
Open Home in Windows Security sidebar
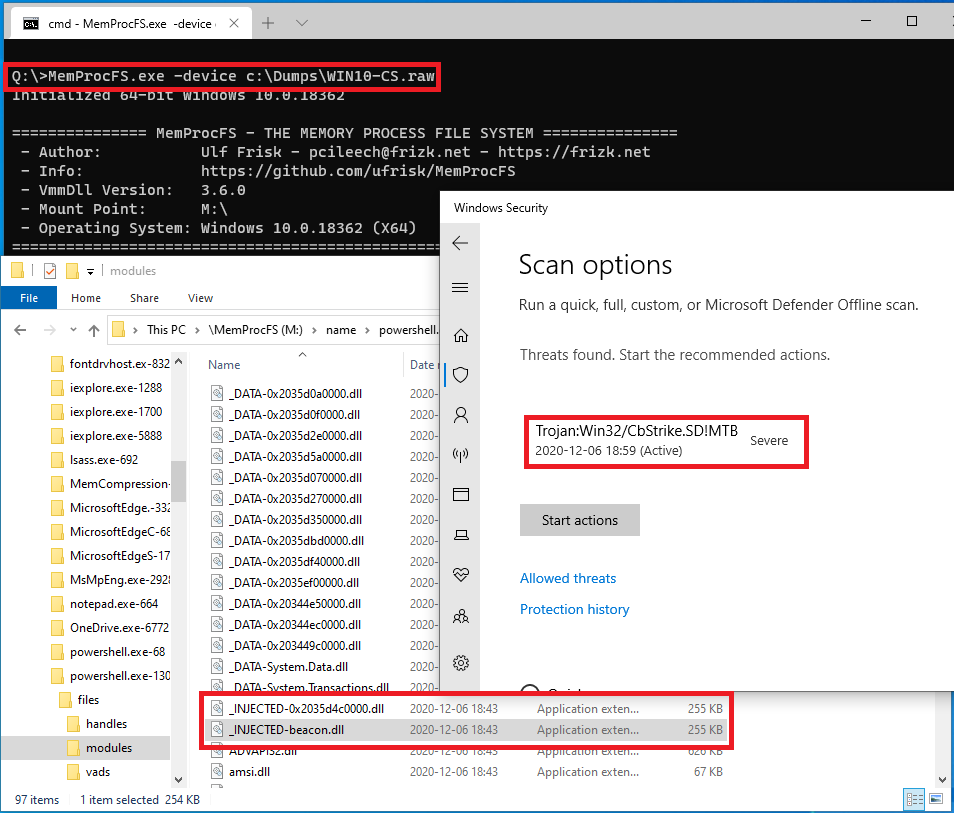pos(461,335)
